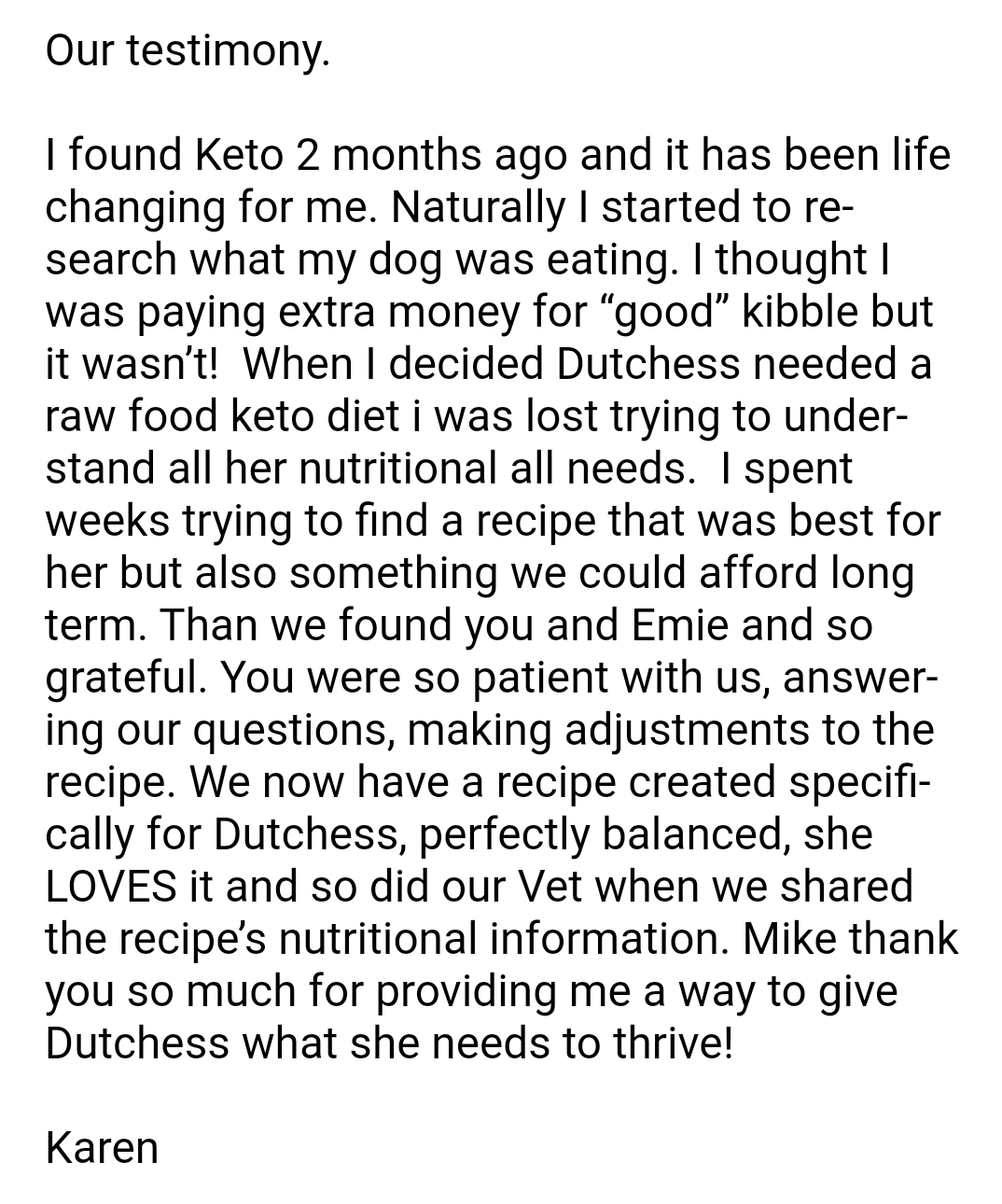Click the name Mike in the text

(x=788, y=938)
